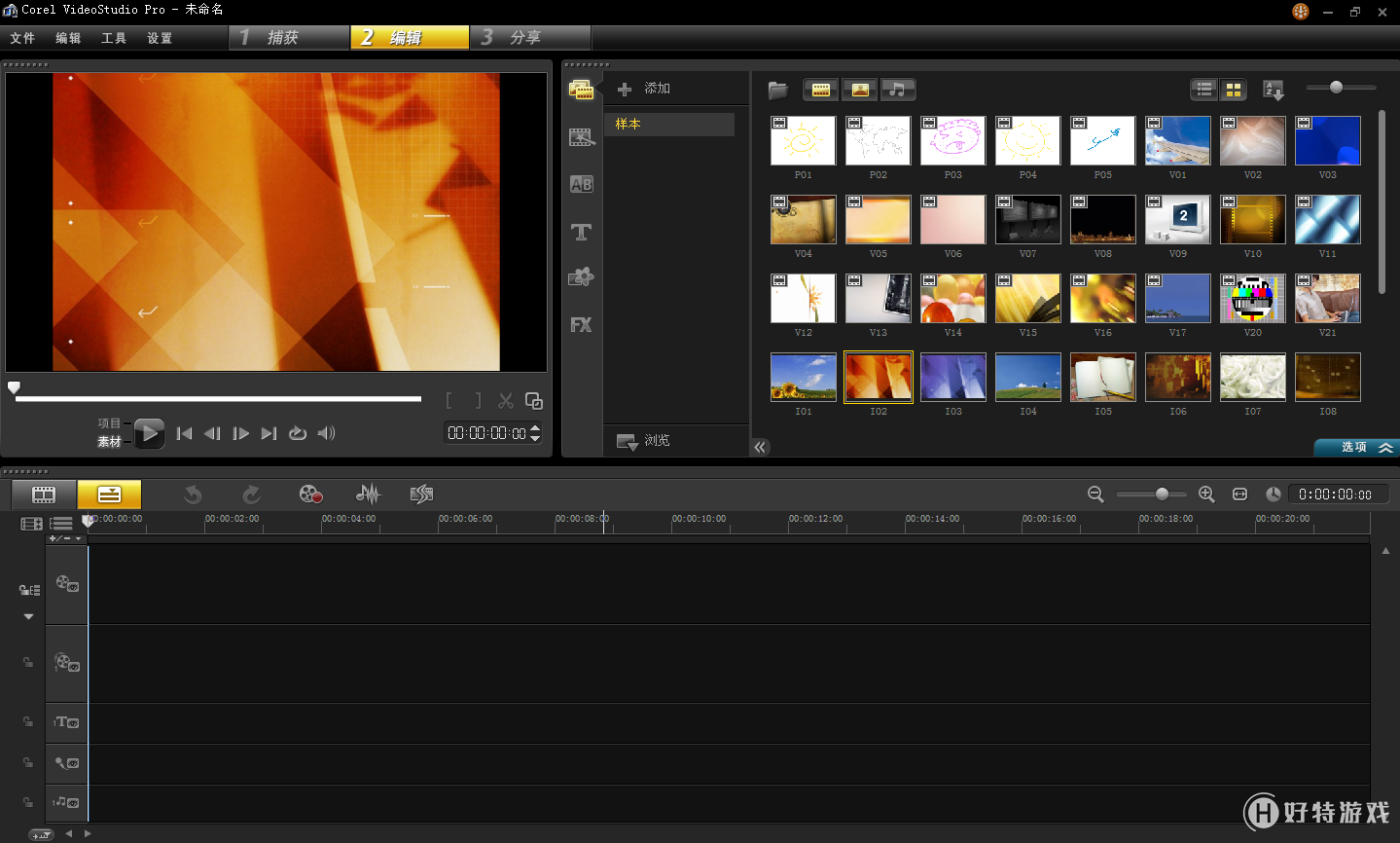Zoom out the timeline
This screenshot has width=1400, height=843.
click(1095, 495)
